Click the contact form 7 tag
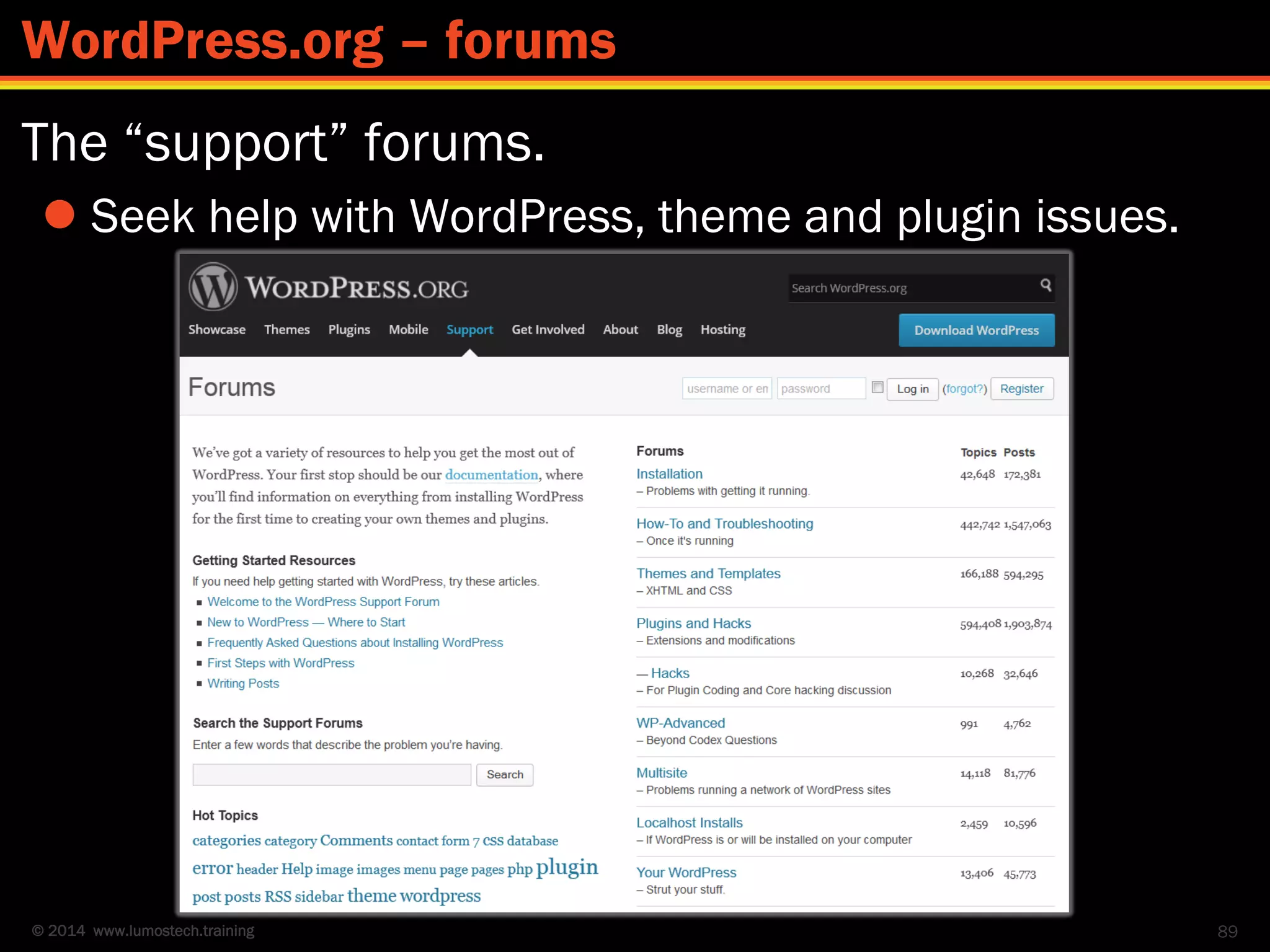 tap(438, 841)
